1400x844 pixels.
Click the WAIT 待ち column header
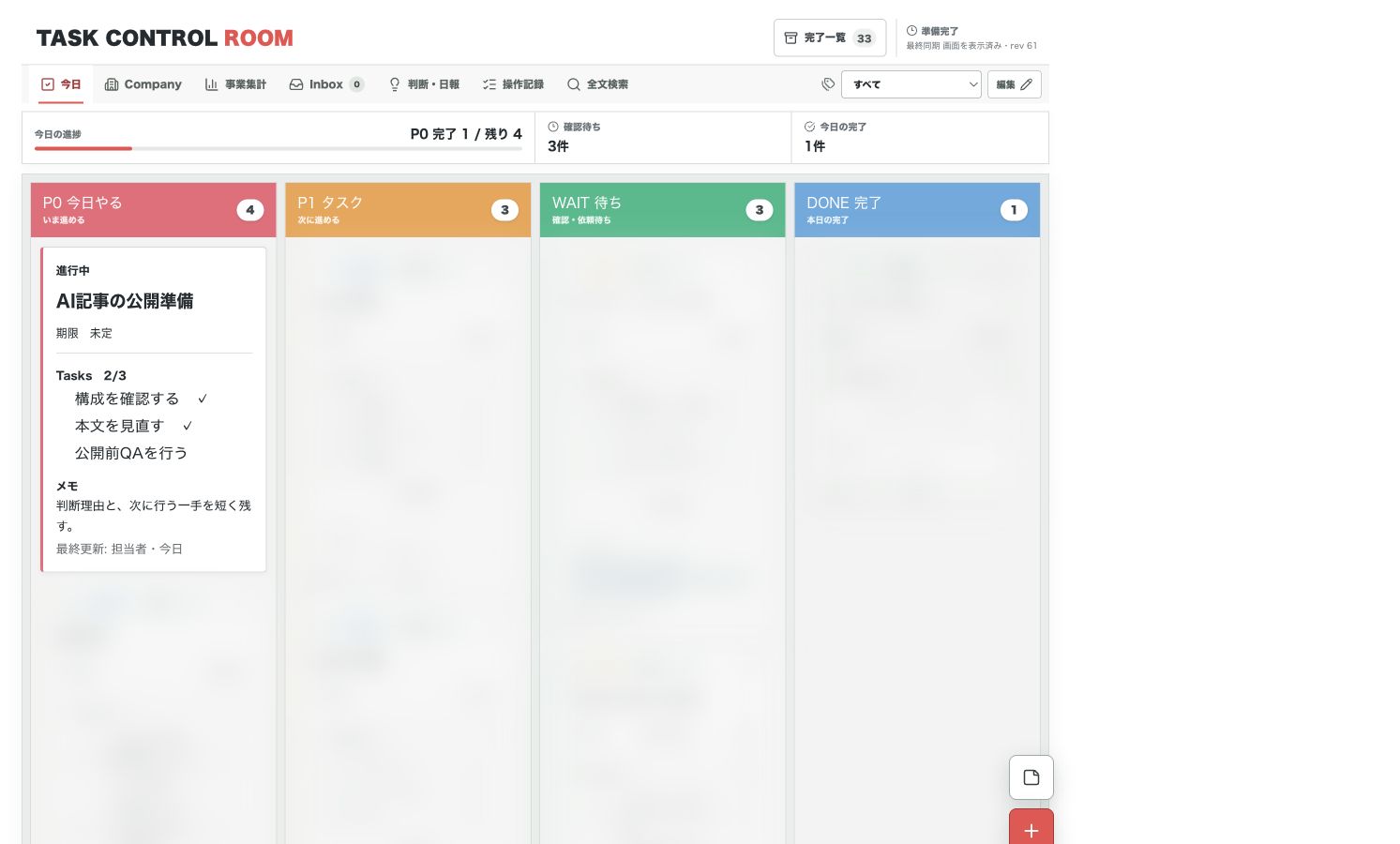click(x=663, y=210)
